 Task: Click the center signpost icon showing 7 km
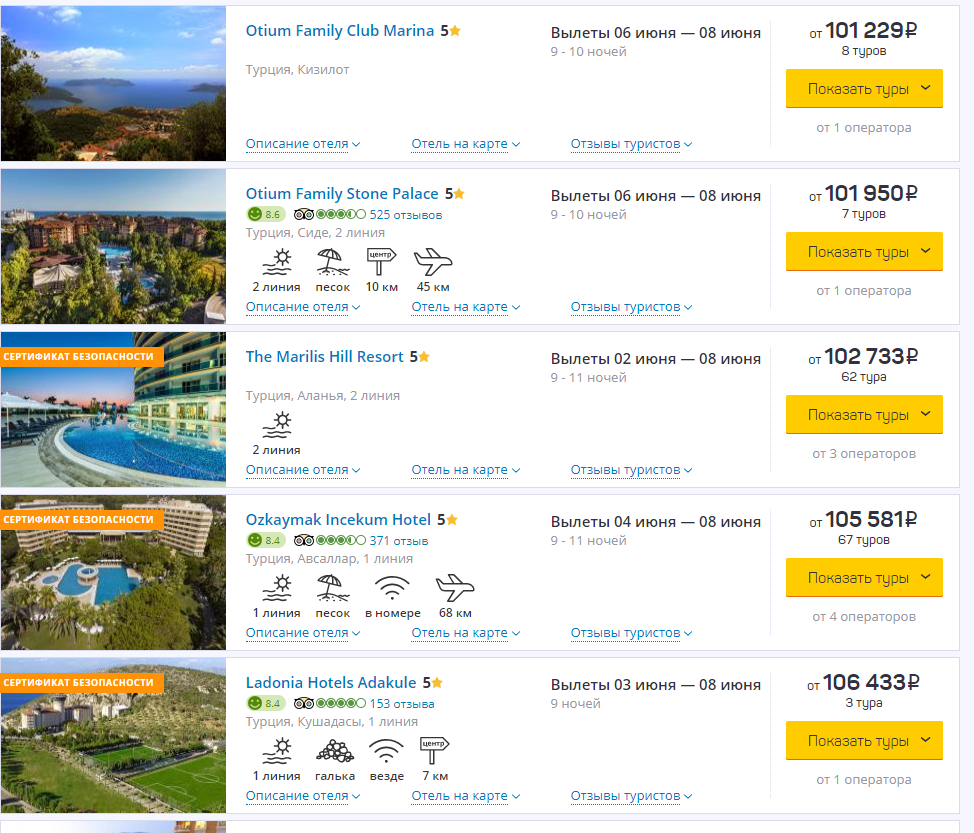click(x=434, y=751)
